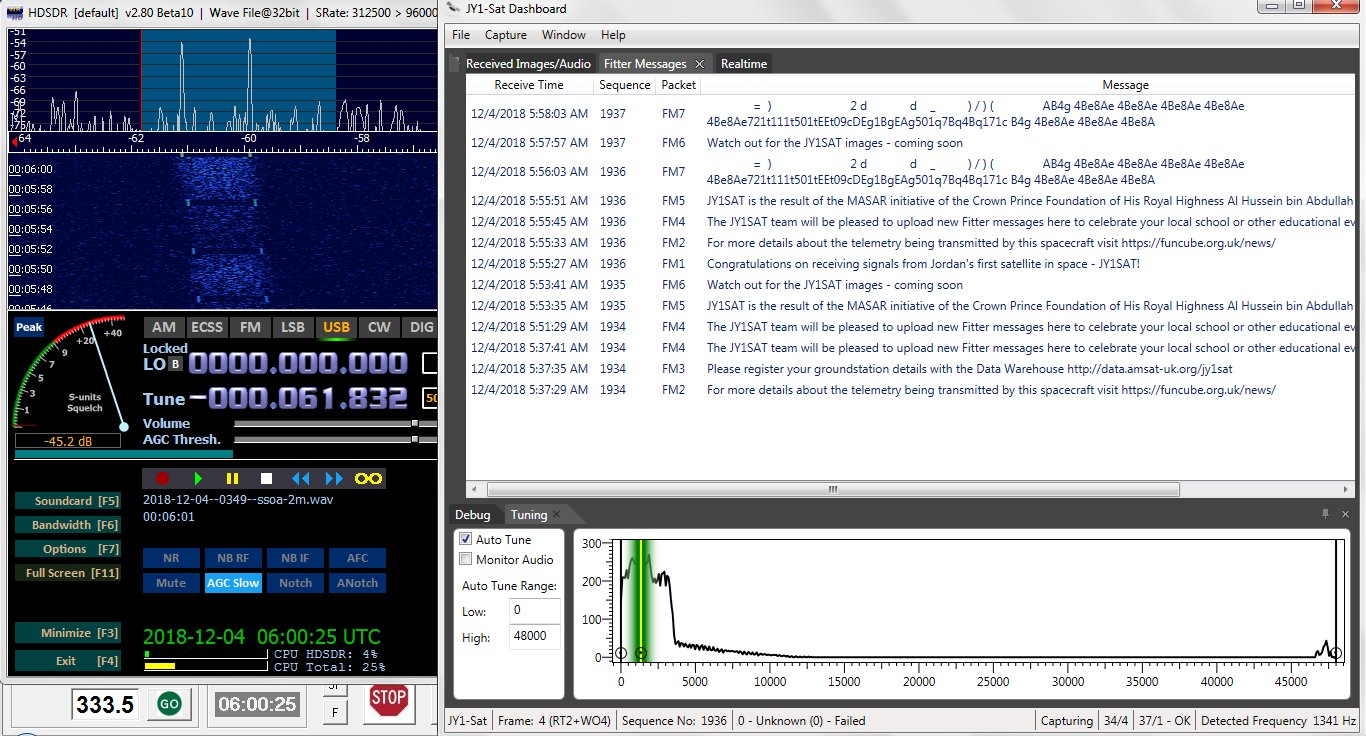Click the red STOP sign button
The width and height of the screenshot is (1366, 736).
tap(388, 700)
